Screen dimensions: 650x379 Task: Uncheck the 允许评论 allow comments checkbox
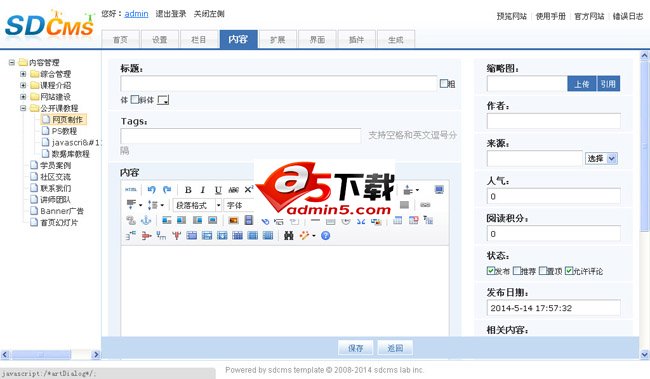(x=569, y=271)
